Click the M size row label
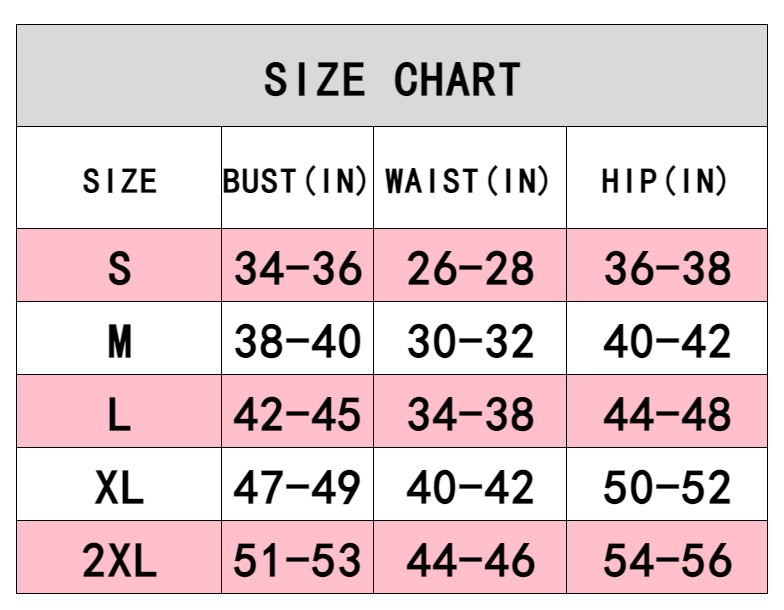 [119, 342]
